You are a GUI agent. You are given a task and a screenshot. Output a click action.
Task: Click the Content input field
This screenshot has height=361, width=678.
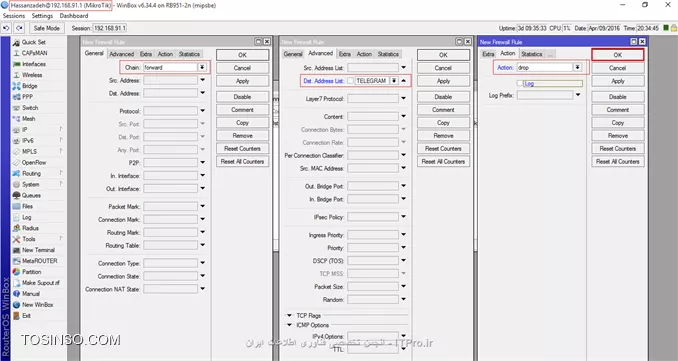[373, 117]
